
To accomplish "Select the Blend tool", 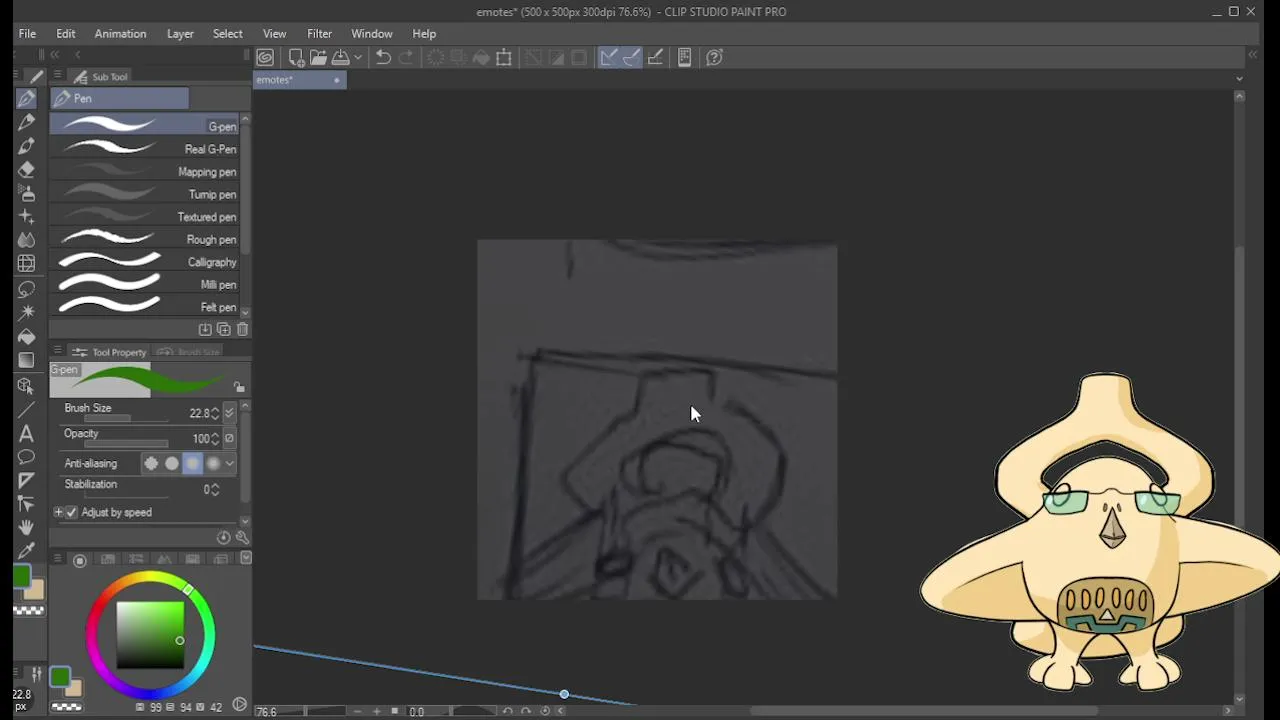I will tap(27, 241).
